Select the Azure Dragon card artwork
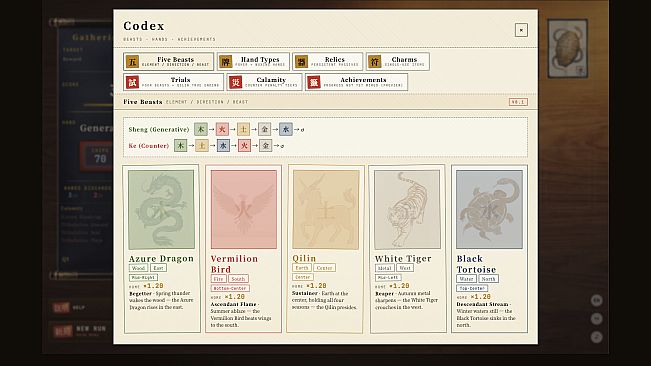Screen dimensions: 651x366 click(161, 210)
